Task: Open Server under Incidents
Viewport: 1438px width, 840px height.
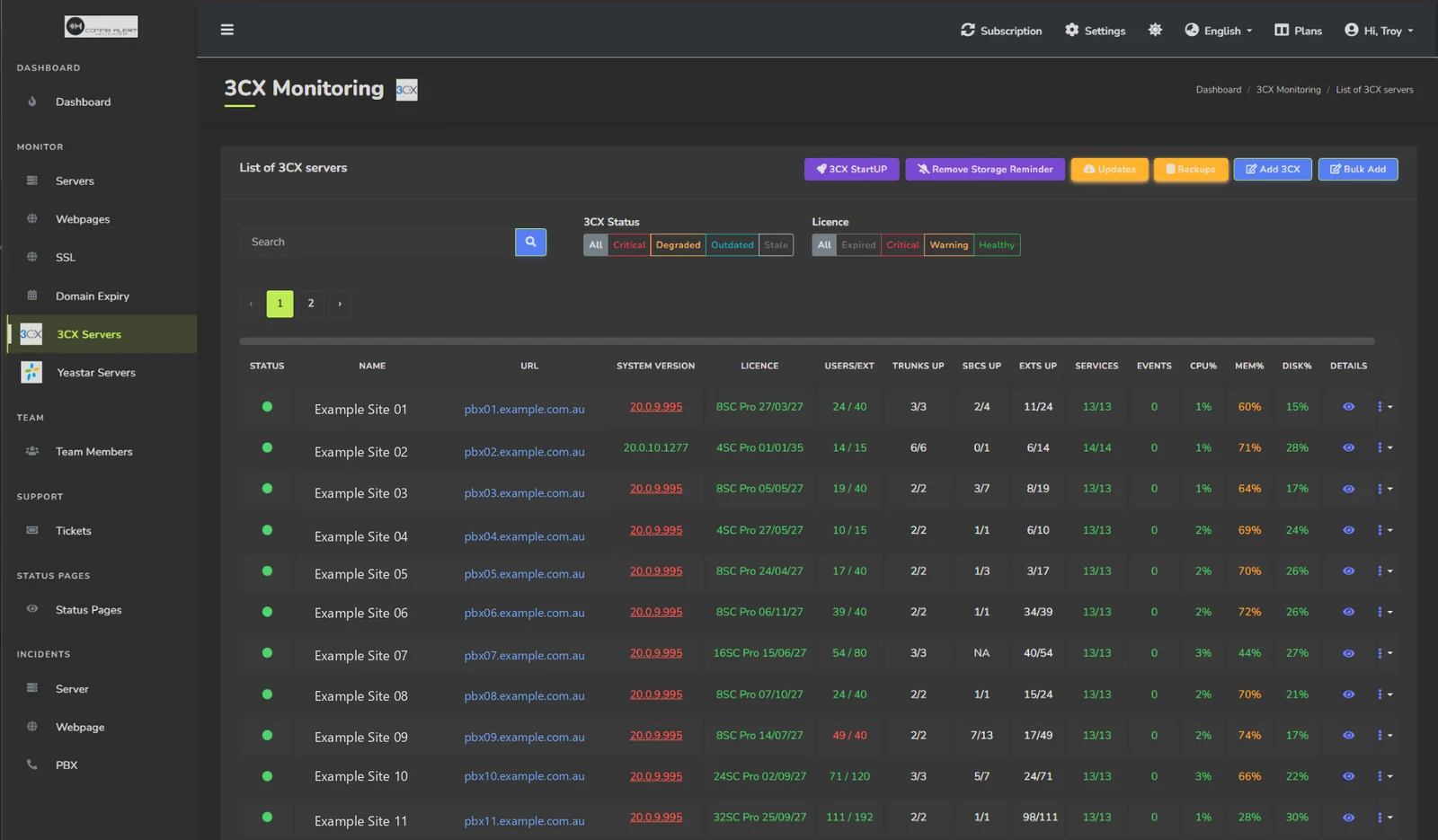Action: 72,689
